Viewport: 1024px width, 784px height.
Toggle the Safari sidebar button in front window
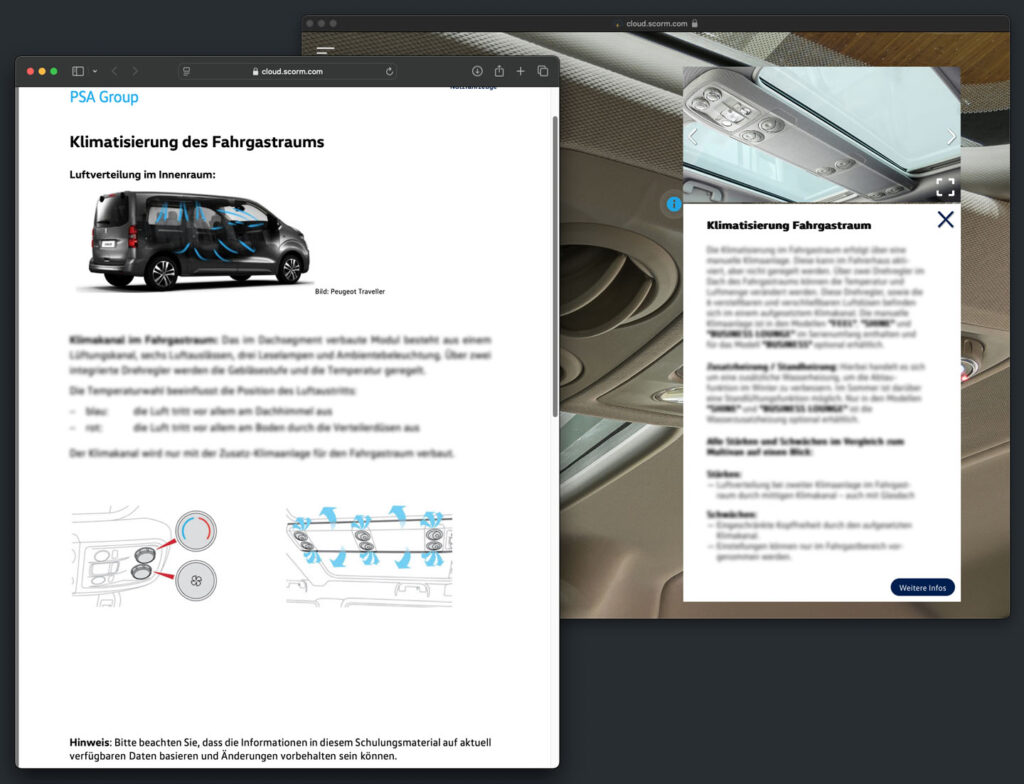pos(78,71)
